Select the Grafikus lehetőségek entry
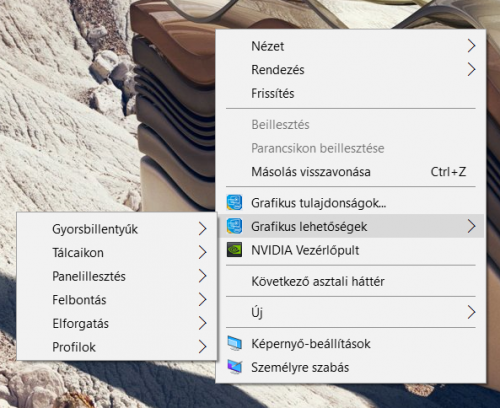500x408 pixels. point(351,226)
